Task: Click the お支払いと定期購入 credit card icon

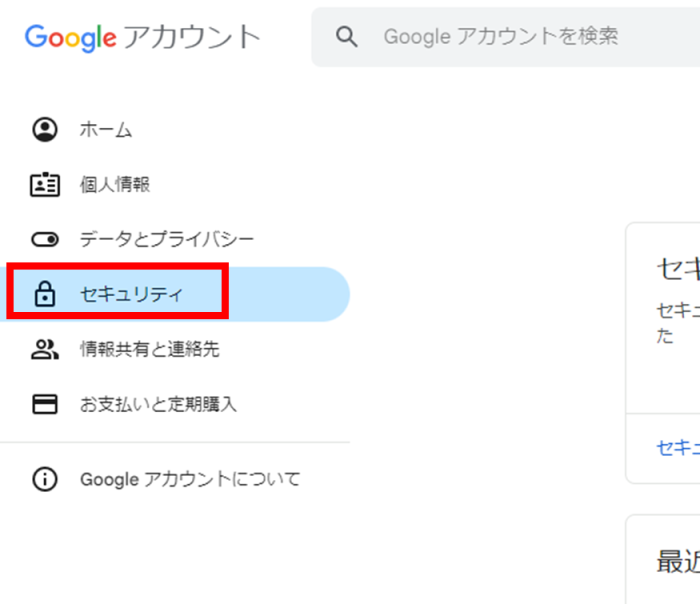Action: [45, 405]
